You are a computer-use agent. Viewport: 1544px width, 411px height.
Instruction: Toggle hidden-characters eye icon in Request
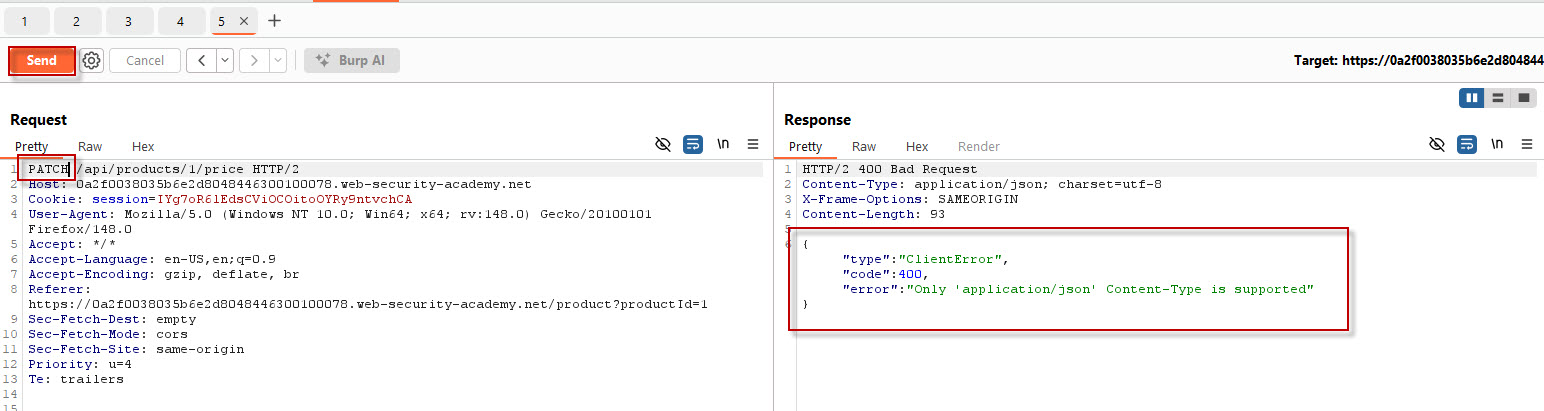(x=662, y=145)
